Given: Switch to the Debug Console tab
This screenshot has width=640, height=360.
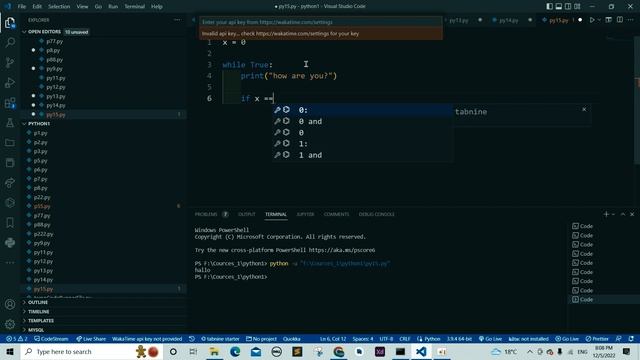Looking at the screenshot, I should pyautogui.click(x=376, y=214).
